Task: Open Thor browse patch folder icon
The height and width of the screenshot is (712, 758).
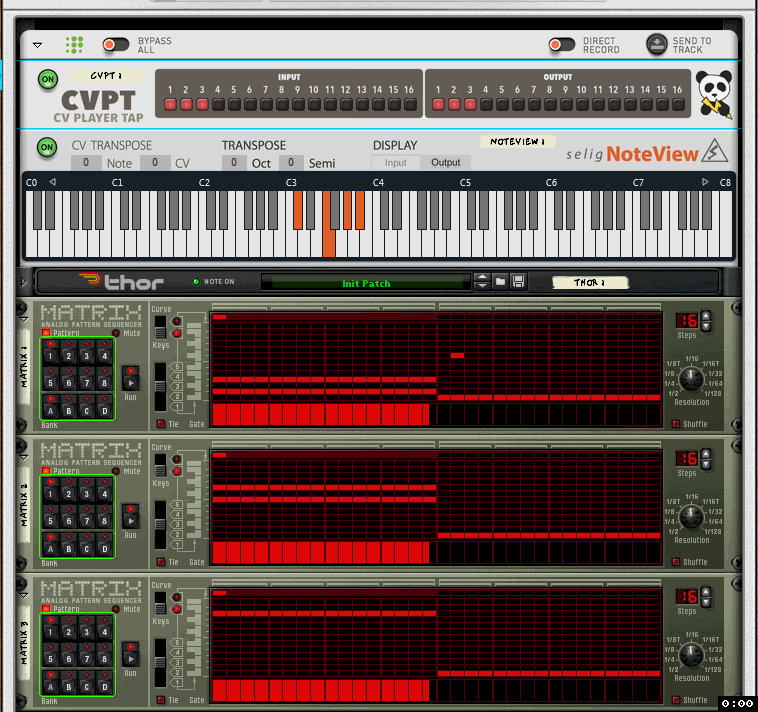Action: (x=500, y=281)
